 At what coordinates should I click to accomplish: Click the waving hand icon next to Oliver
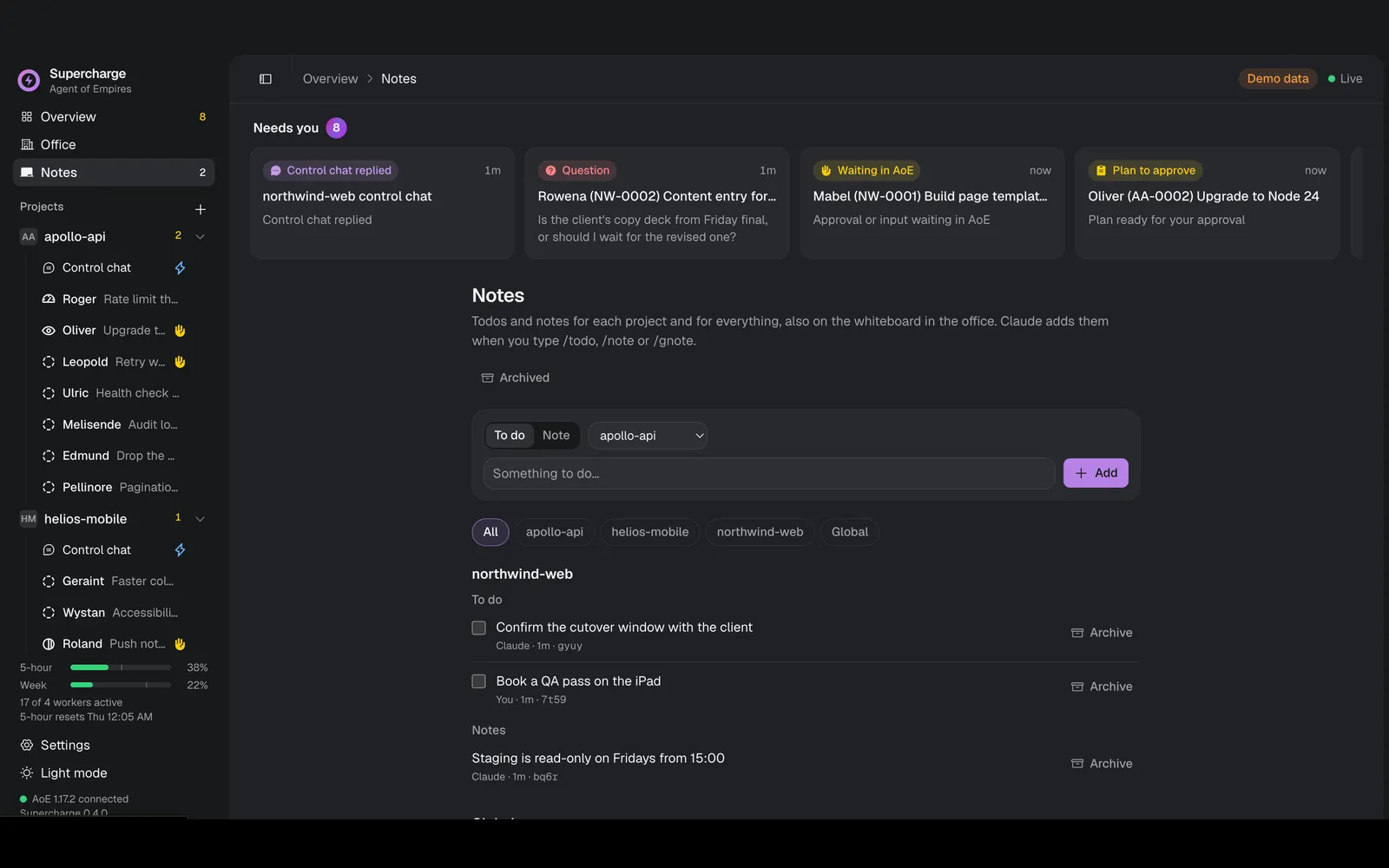[180, 331]
